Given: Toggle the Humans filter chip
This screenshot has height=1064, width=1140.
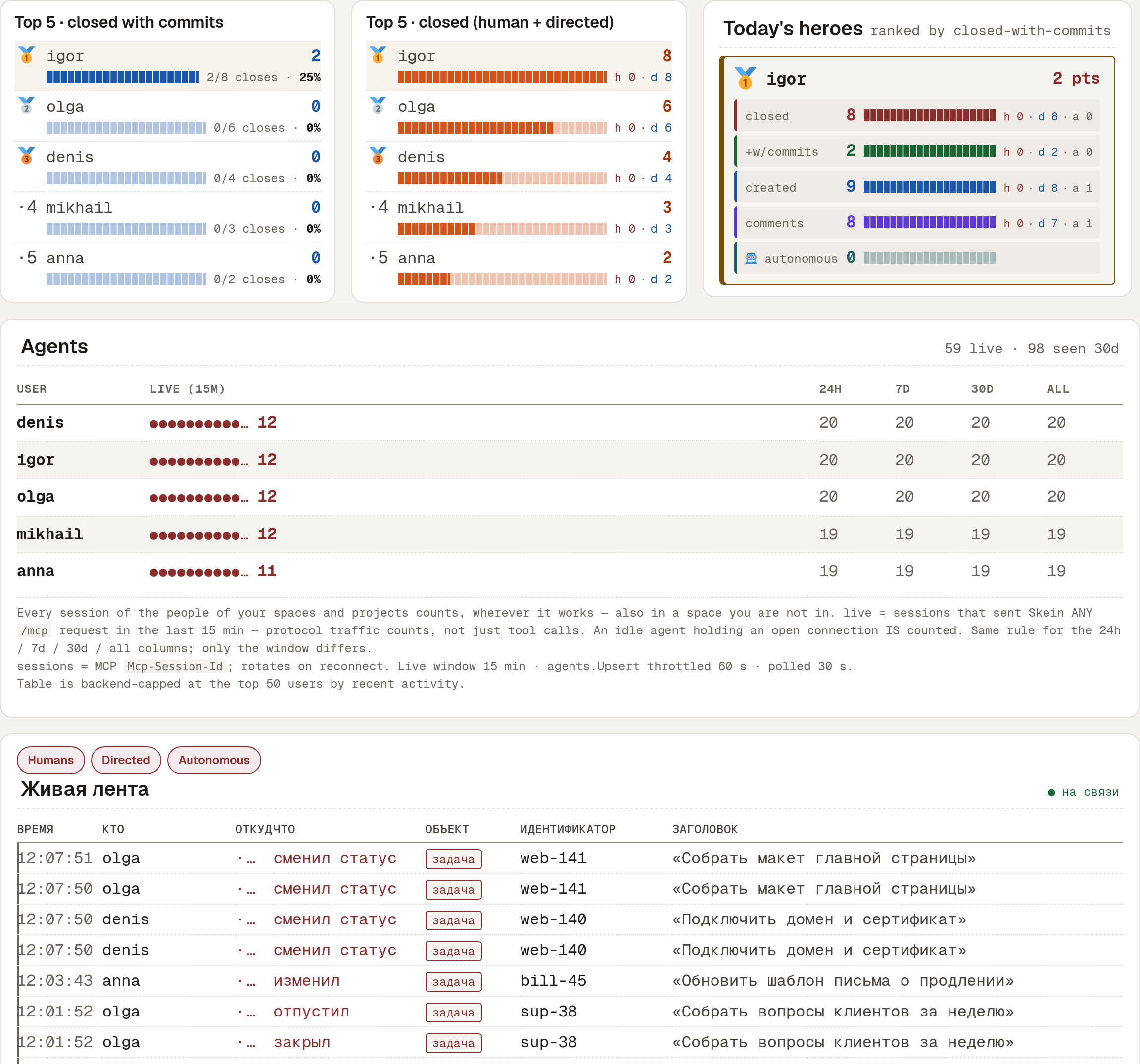Looking at the screenshot, I should coord(51,760).
